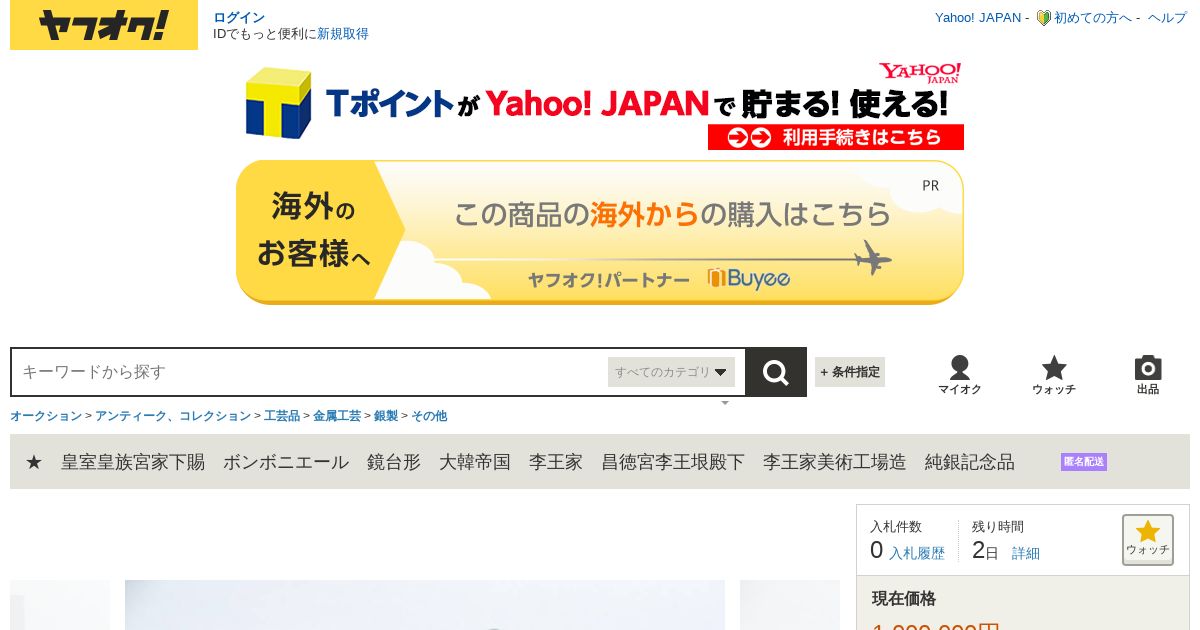Viewport: 1200px width, 630px height.
Task: Expand the small arrow below search bar
Action: coord(725,403)
